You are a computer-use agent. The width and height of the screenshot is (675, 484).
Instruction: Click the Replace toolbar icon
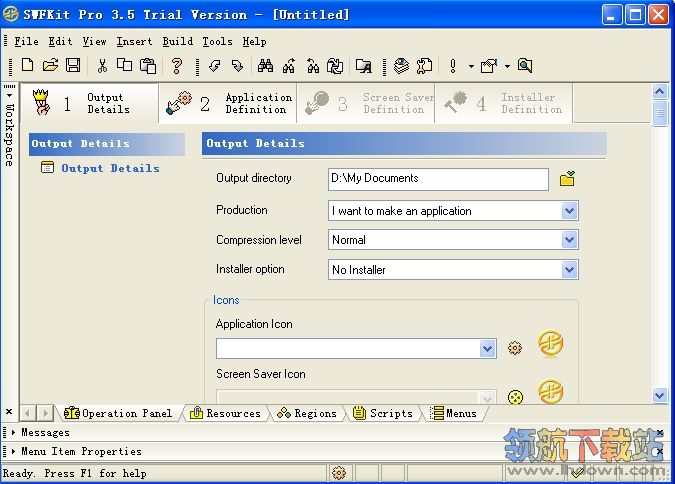coord(335,66)
